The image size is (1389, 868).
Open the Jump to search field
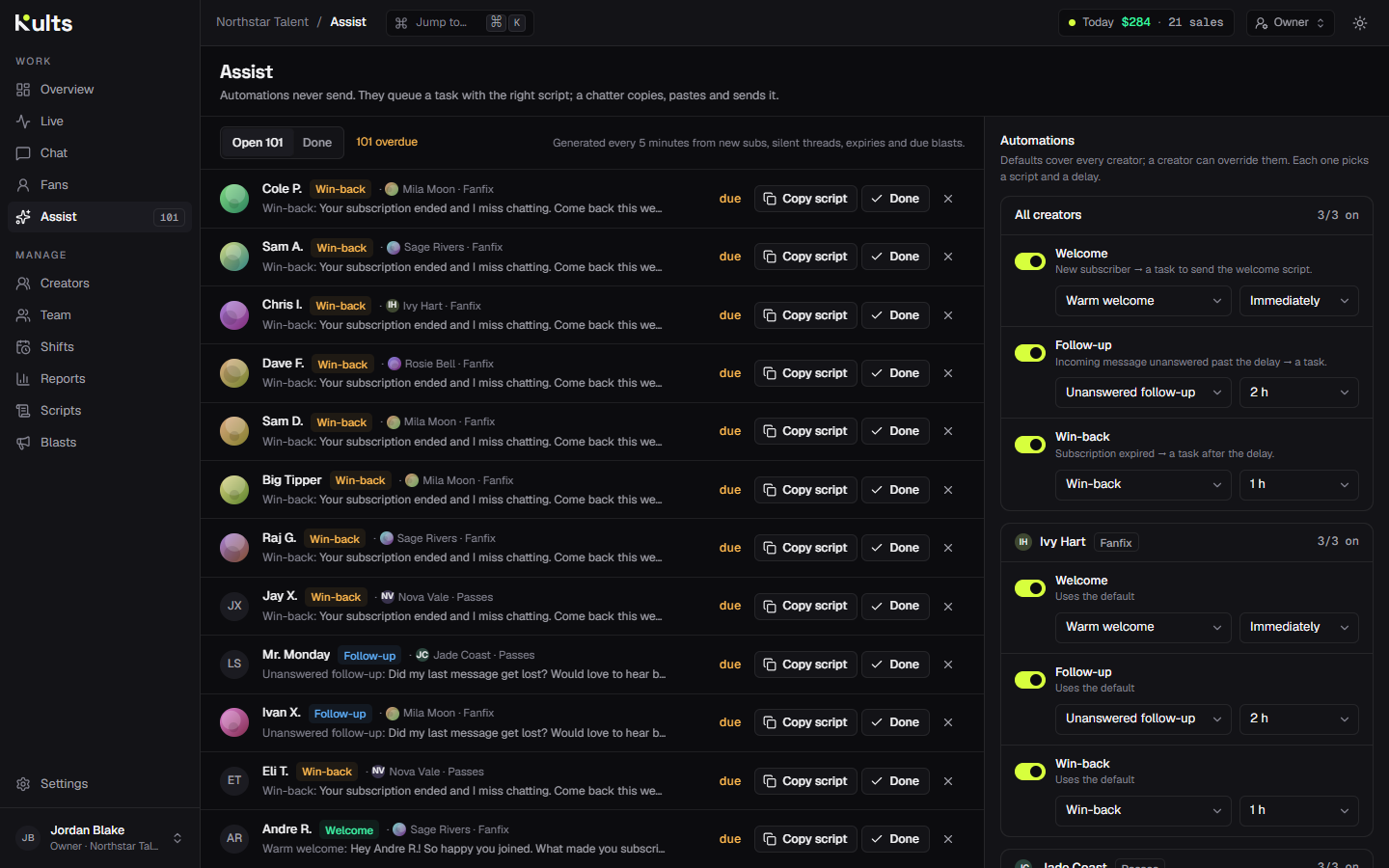460,23
